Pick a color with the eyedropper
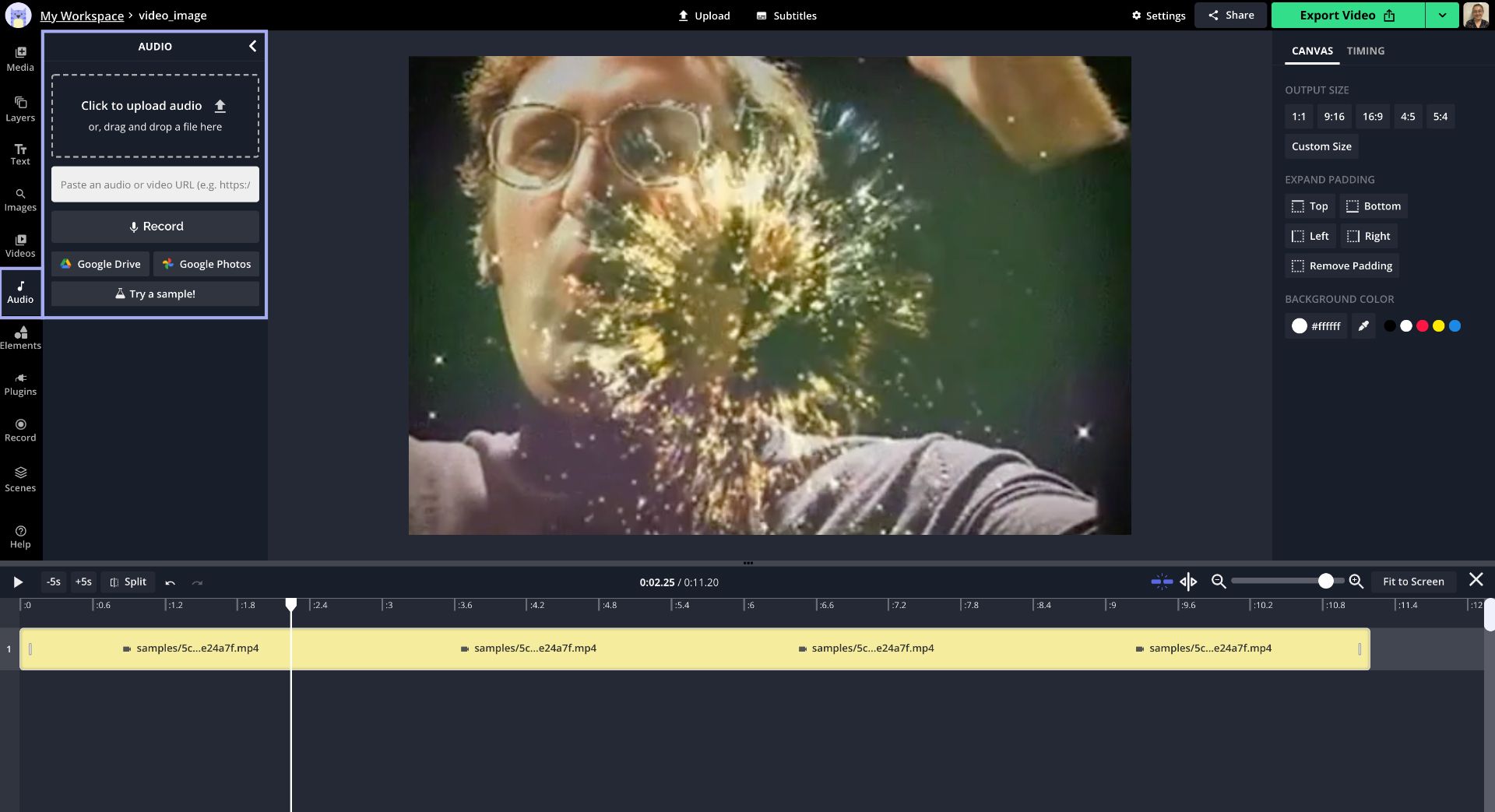 1363,326
